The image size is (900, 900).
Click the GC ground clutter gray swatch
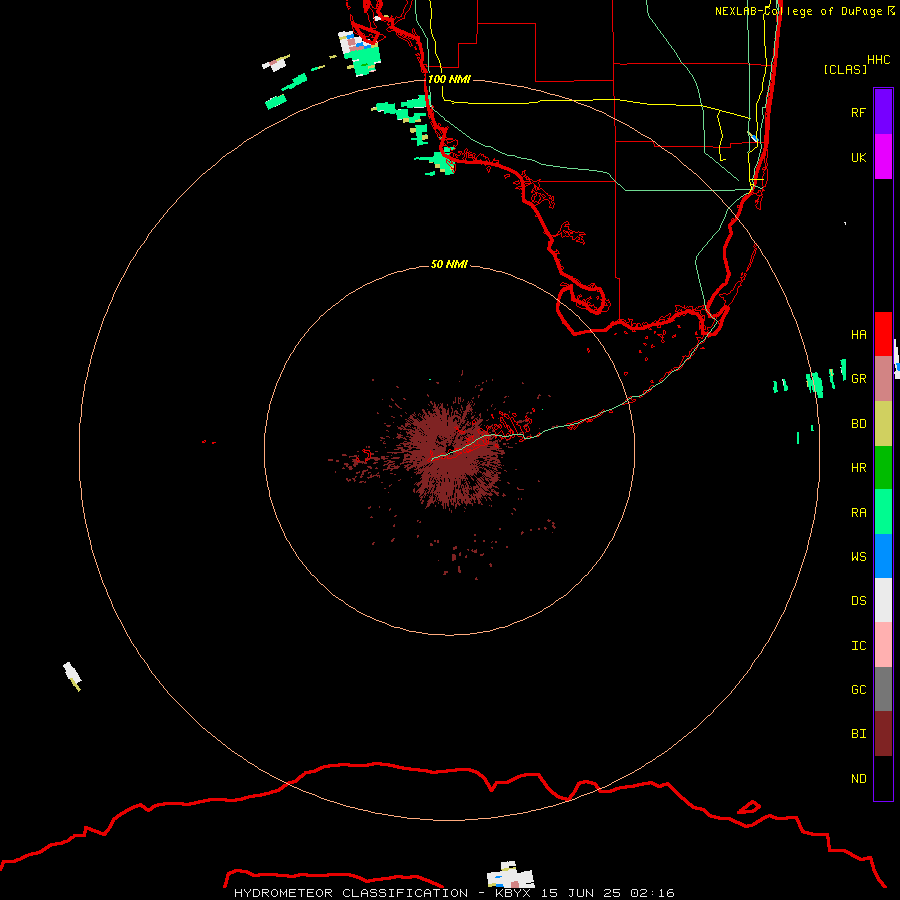tap(883, 689)
